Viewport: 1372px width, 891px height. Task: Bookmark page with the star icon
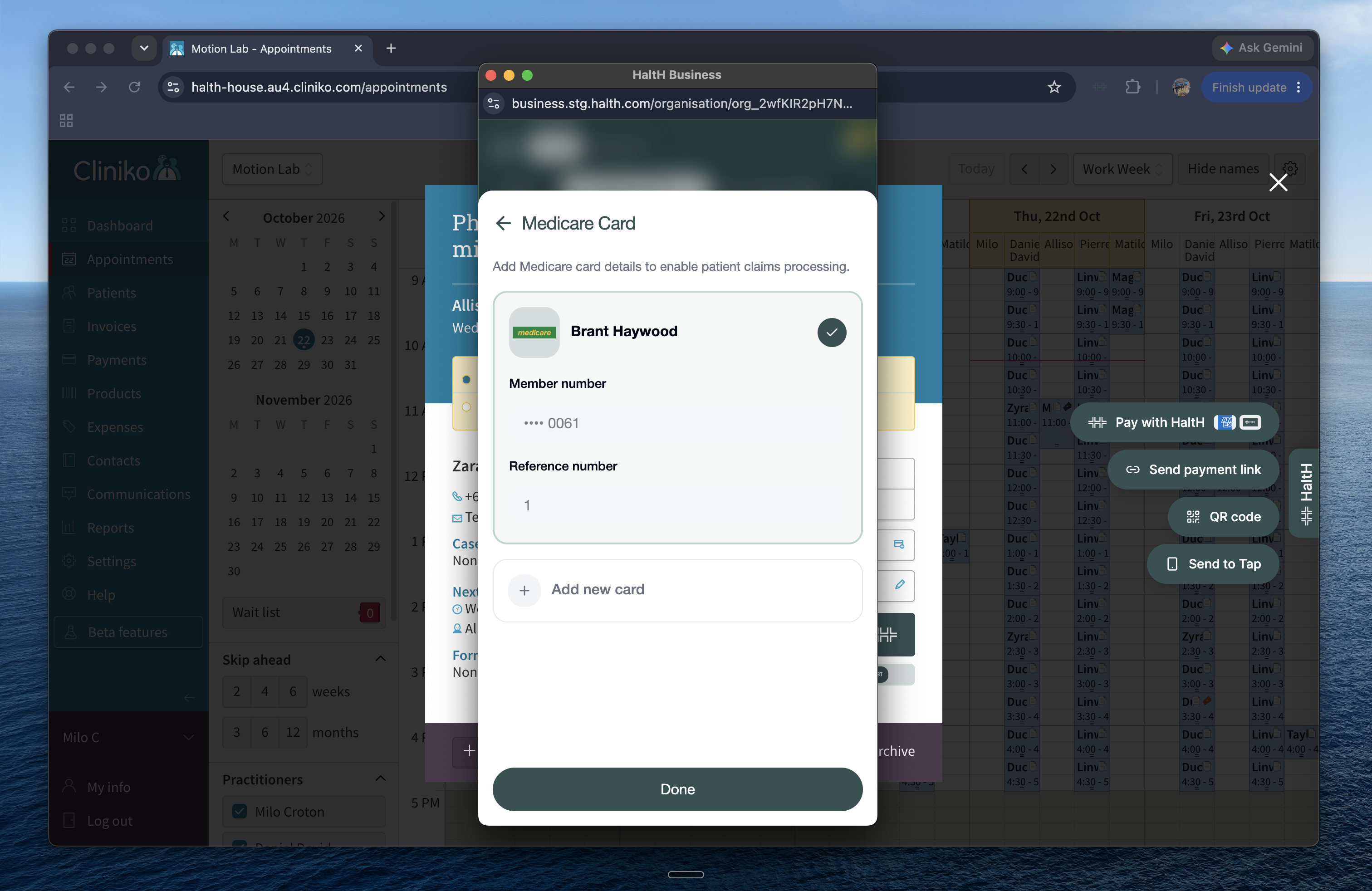(x=1054, y=87)
